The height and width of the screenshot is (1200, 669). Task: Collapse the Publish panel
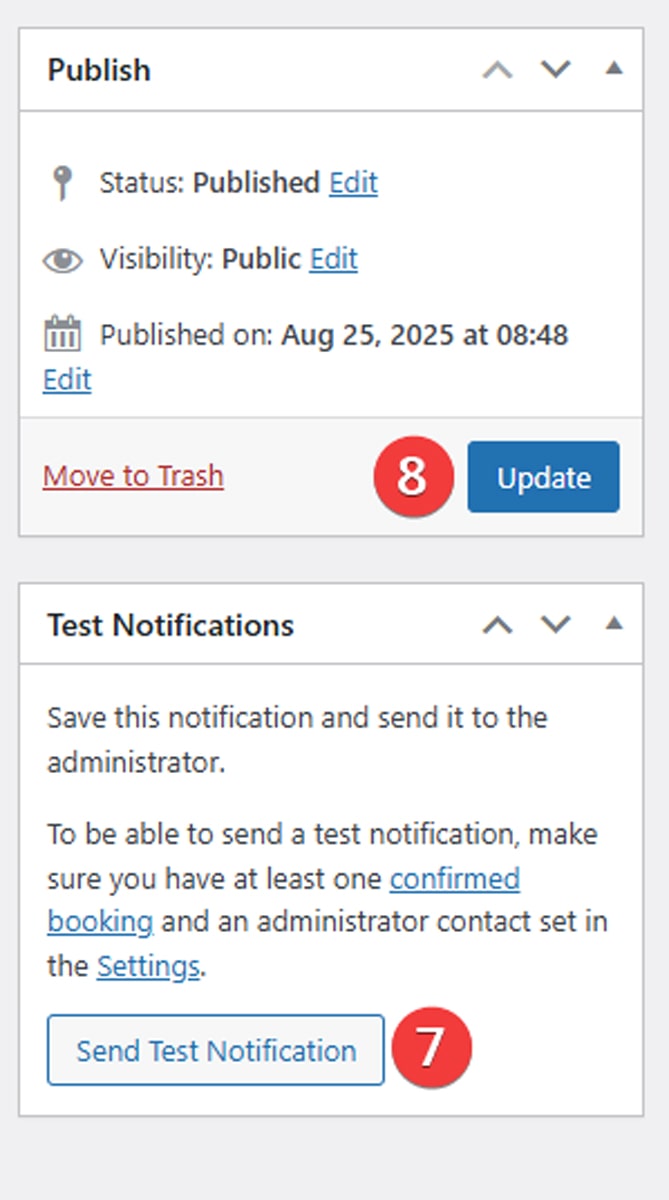click(x=614, y=70)
